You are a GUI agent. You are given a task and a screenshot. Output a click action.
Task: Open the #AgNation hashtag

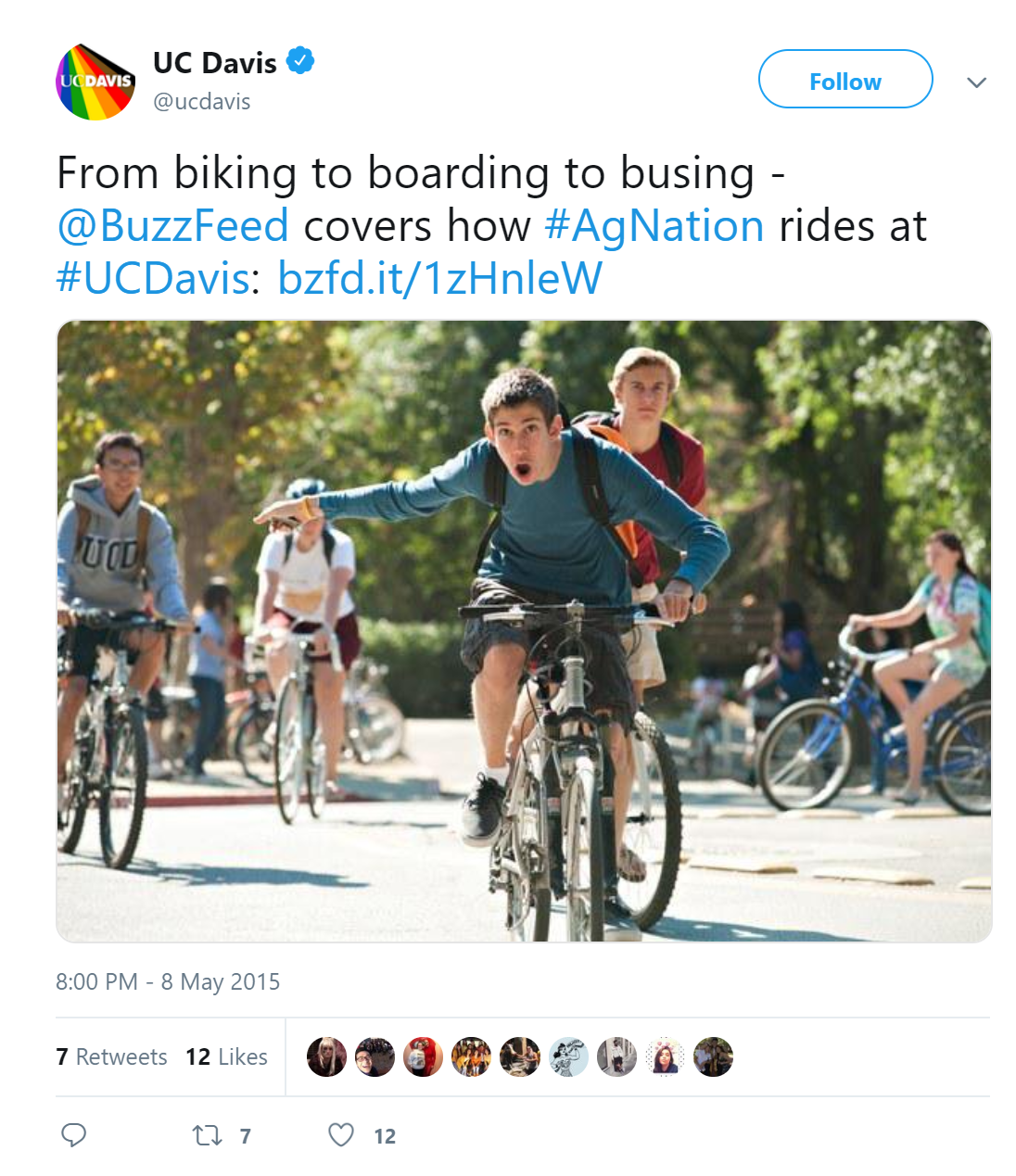[x=654, y=226]
